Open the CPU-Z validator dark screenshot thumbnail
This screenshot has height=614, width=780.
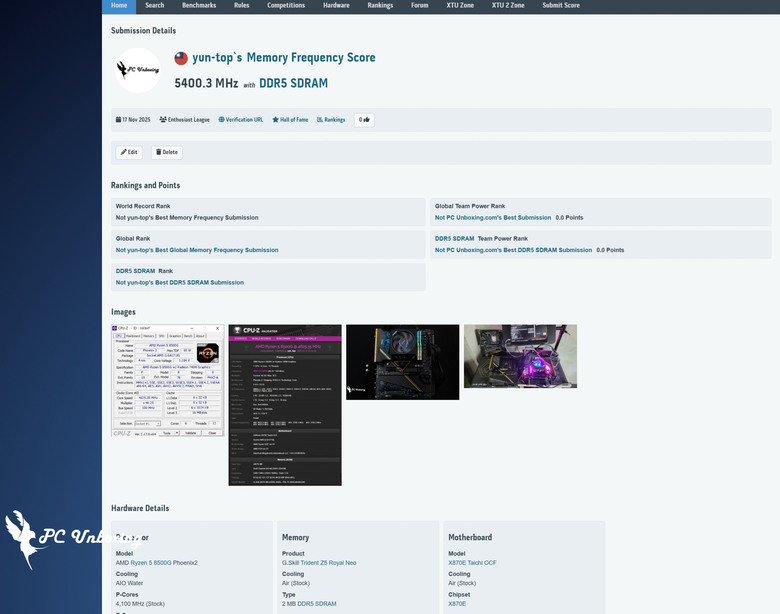[x=285, y=405]
